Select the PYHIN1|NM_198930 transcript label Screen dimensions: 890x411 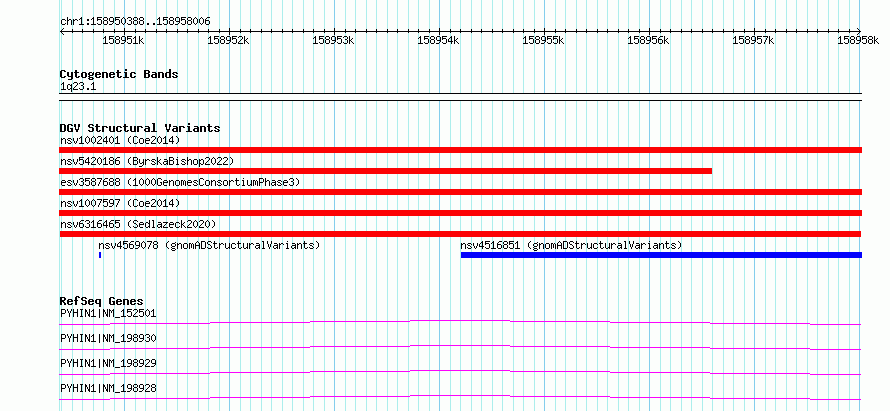[x=108, y=338]
